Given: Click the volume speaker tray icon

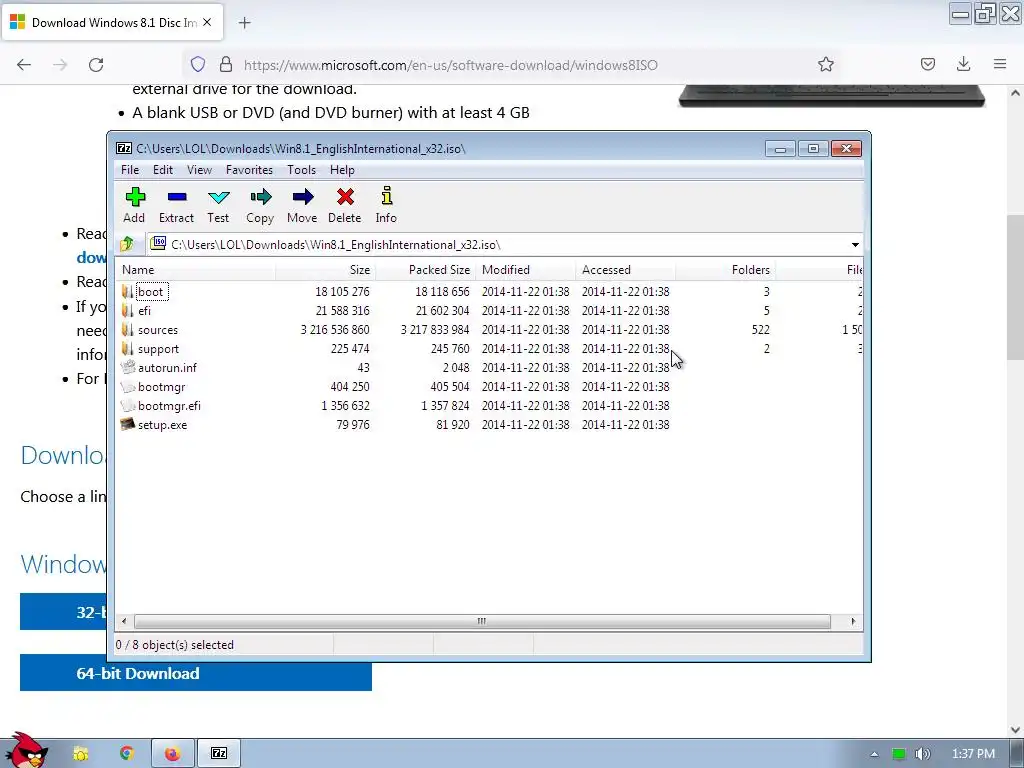Looking at the screenshot, I should 923,754.
